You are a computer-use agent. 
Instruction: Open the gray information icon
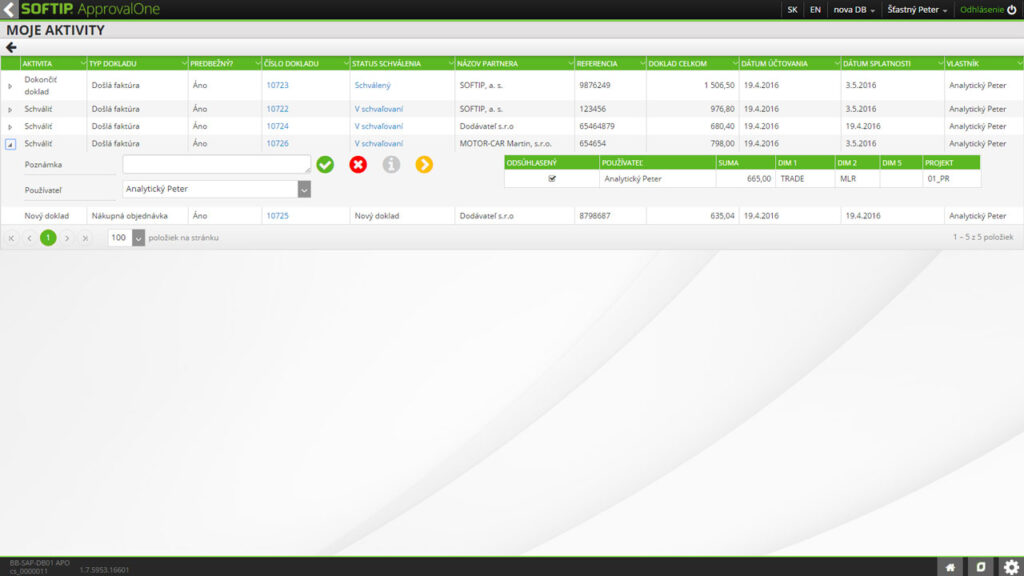coord(391,164)
